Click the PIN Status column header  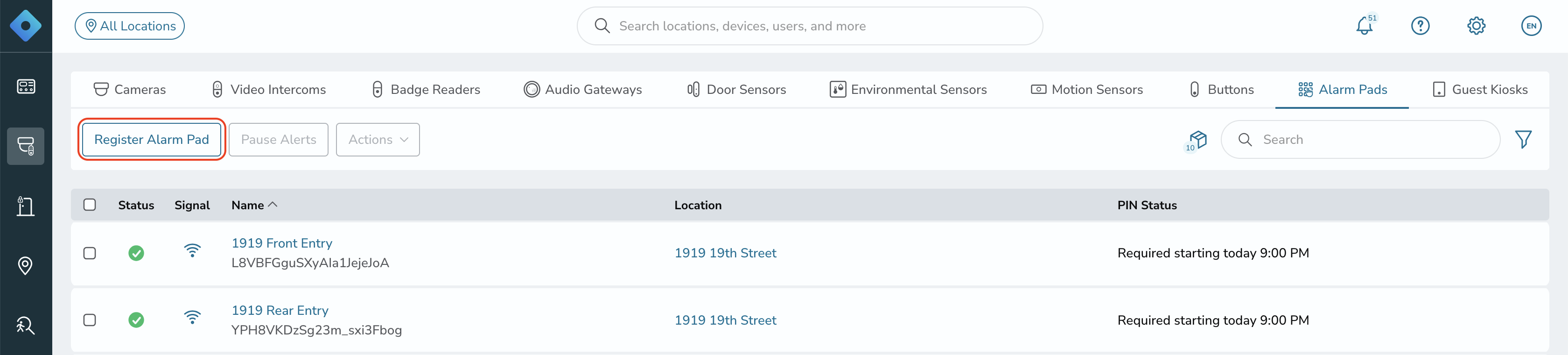[x=1147, y=205]
